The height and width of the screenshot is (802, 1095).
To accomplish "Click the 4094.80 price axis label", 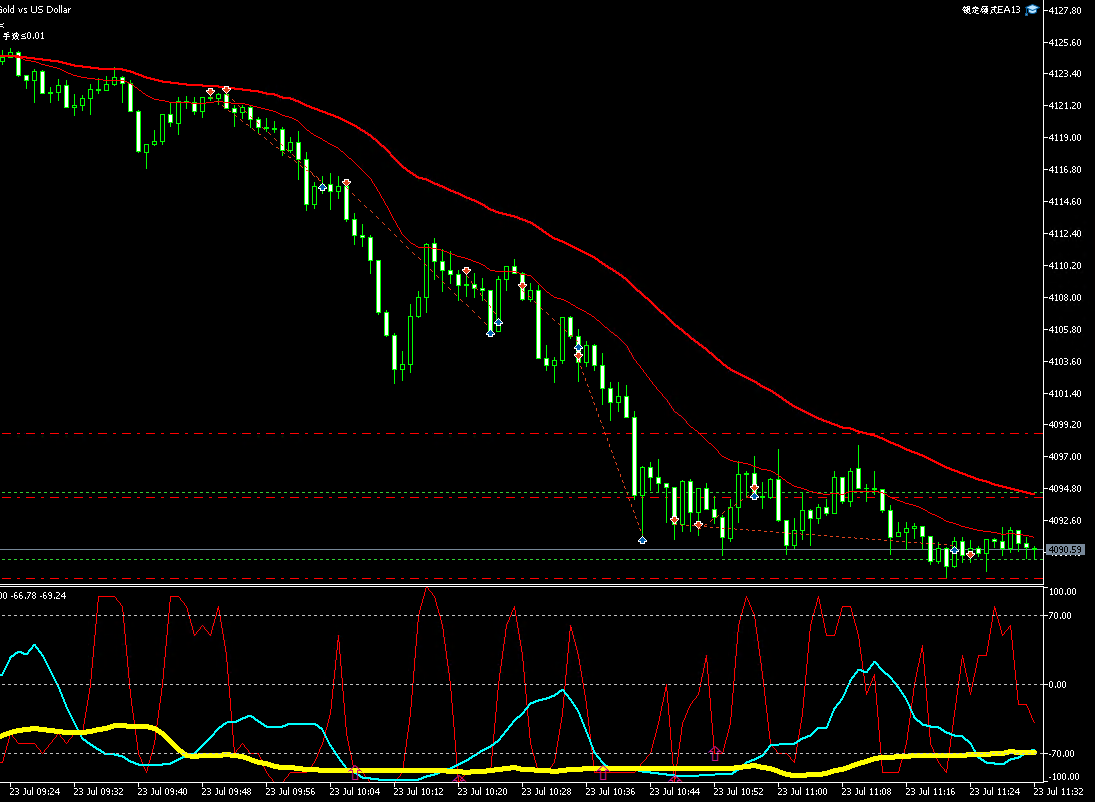I will coord(1065,489).
